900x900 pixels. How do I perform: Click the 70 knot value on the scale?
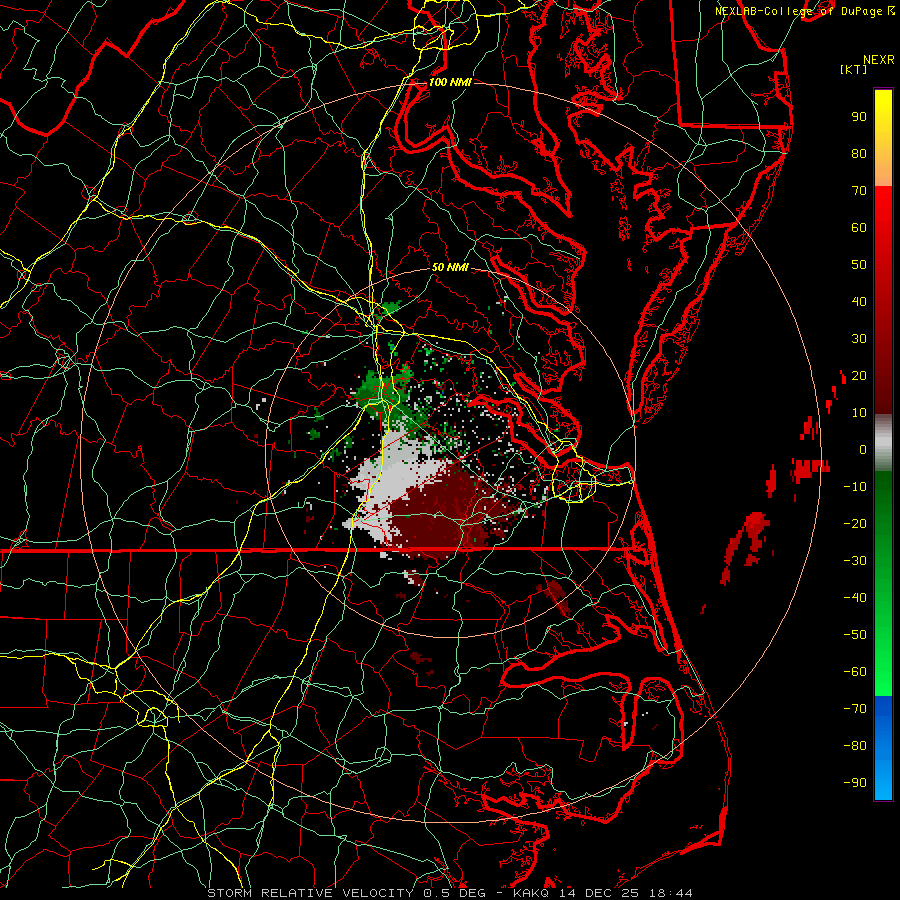[x=859, y=191]
